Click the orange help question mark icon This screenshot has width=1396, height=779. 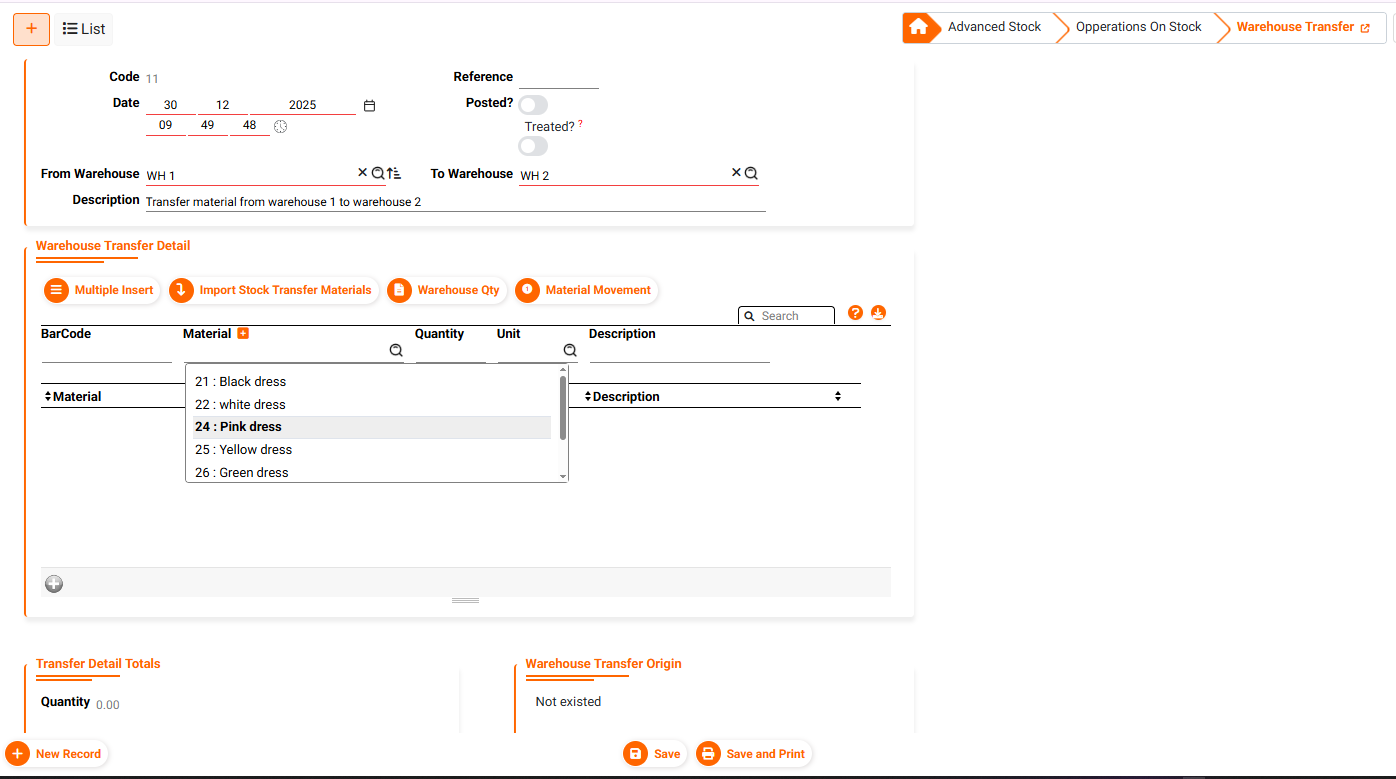pos(855,313)
